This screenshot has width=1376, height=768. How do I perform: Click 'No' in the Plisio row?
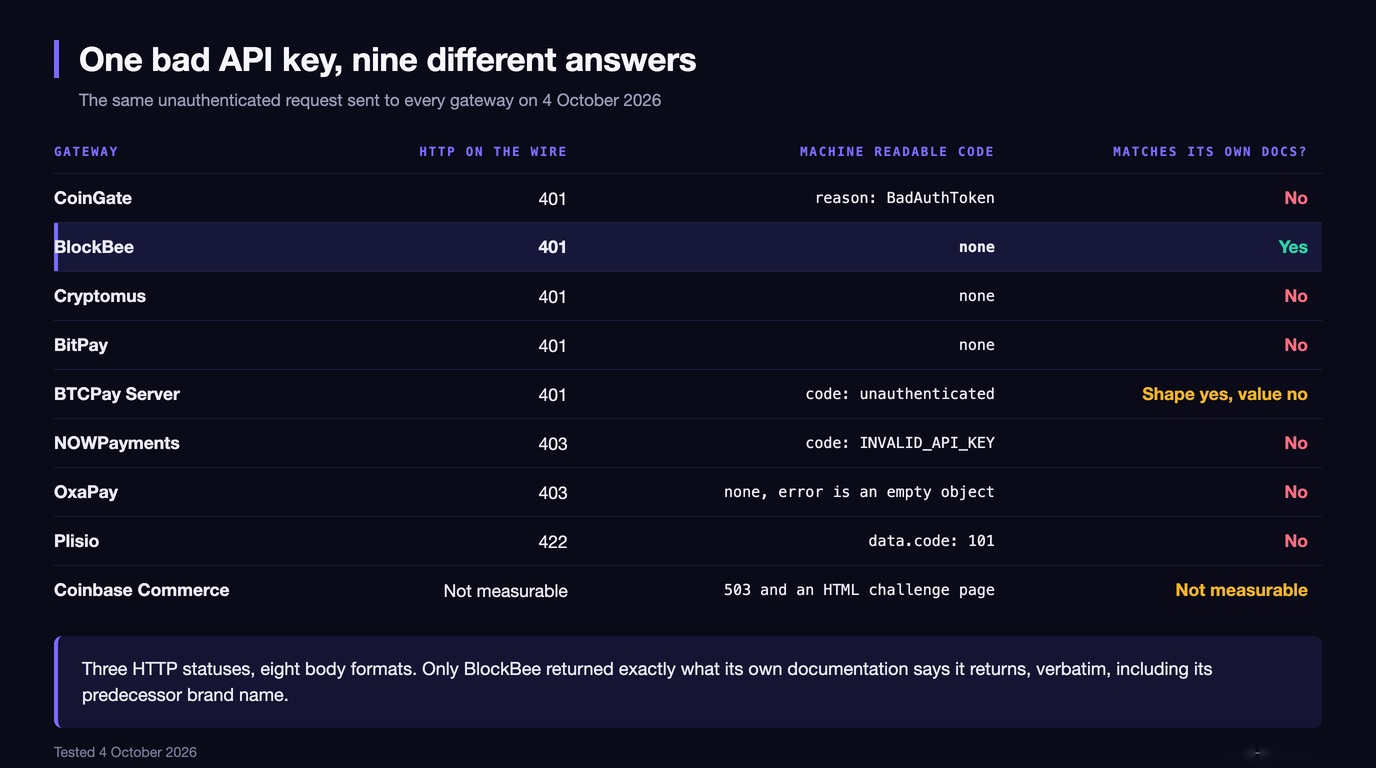(1296, 541)
